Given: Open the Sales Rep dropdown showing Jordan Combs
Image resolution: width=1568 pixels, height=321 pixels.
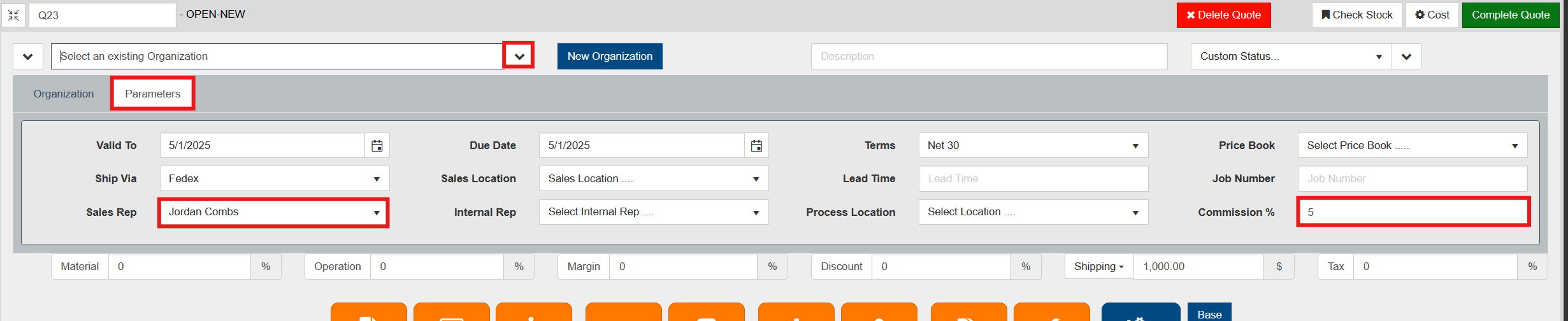Looking at the screenshot, I should (x=273, y=212).
